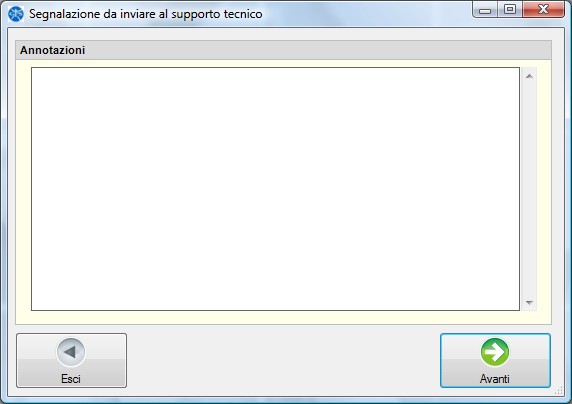Exit the dialog with the Esci button
The image size is (572, 404).
[x=72, y=360]
